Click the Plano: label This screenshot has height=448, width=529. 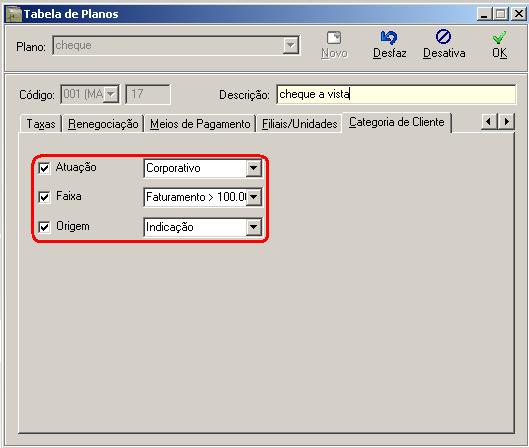(x=31, y=47)
